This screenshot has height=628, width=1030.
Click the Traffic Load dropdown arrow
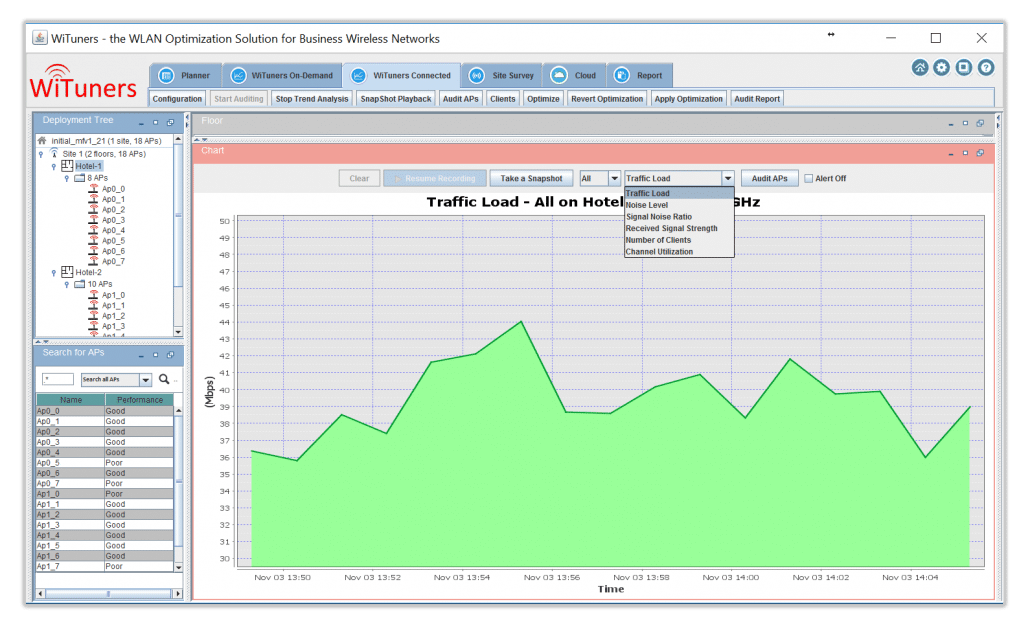pos(728,178)
